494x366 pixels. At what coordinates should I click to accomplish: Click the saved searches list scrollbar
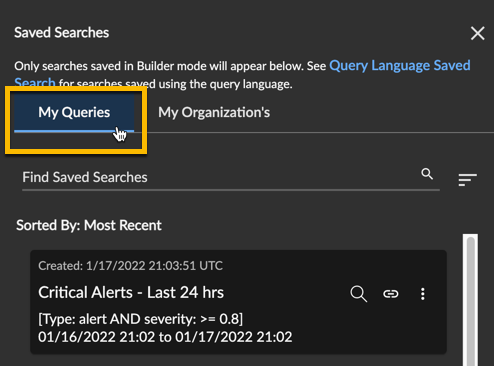pos(470,300)
